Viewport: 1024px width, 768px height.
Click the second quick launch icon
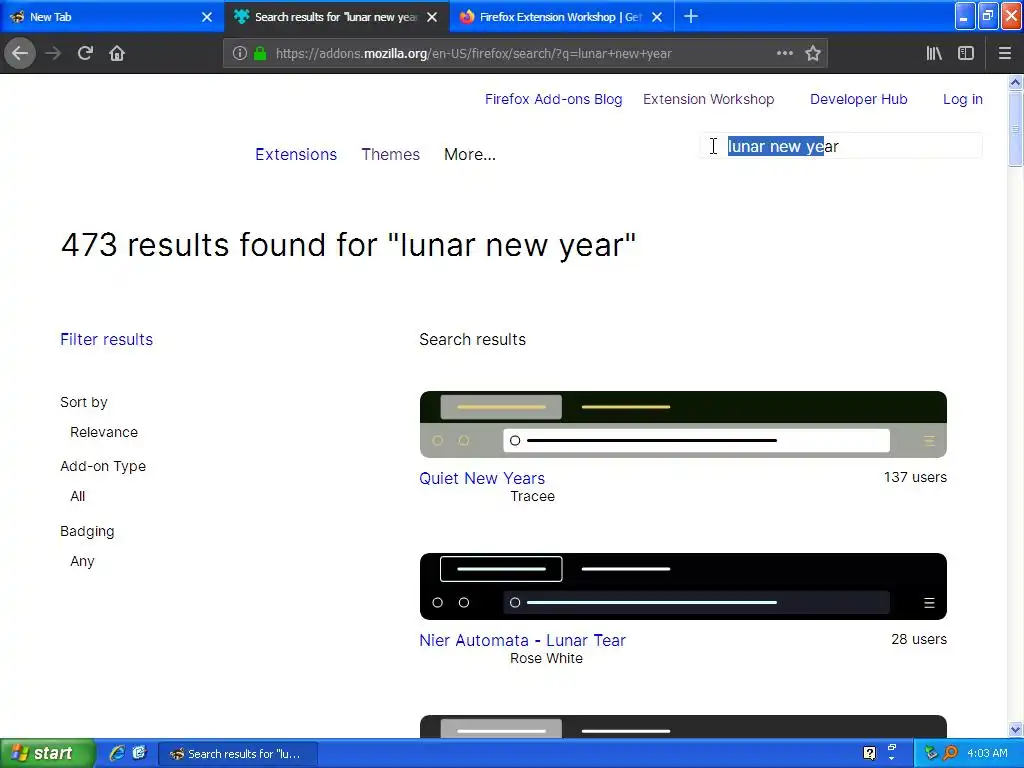pos(139,753)
